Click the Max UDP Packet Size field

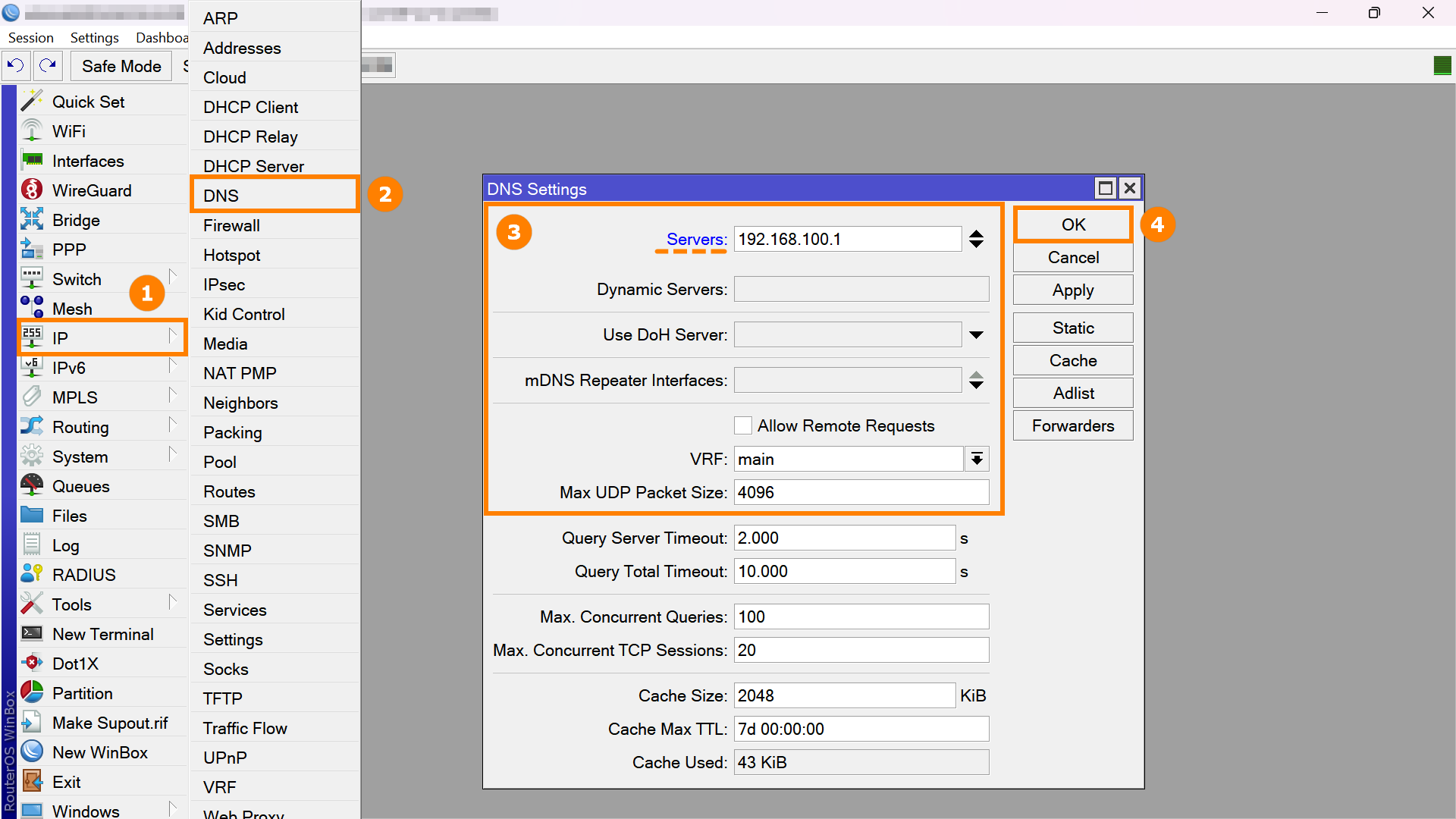click(x=861, y=493)
